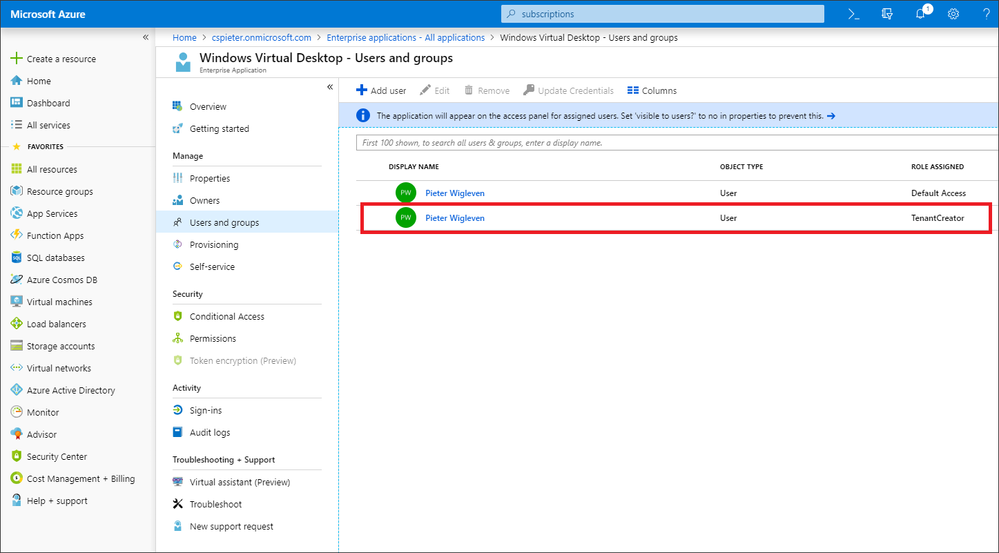Click the Default Access role cell
This screenshot has width=999, height=553.
click(938, 193)
